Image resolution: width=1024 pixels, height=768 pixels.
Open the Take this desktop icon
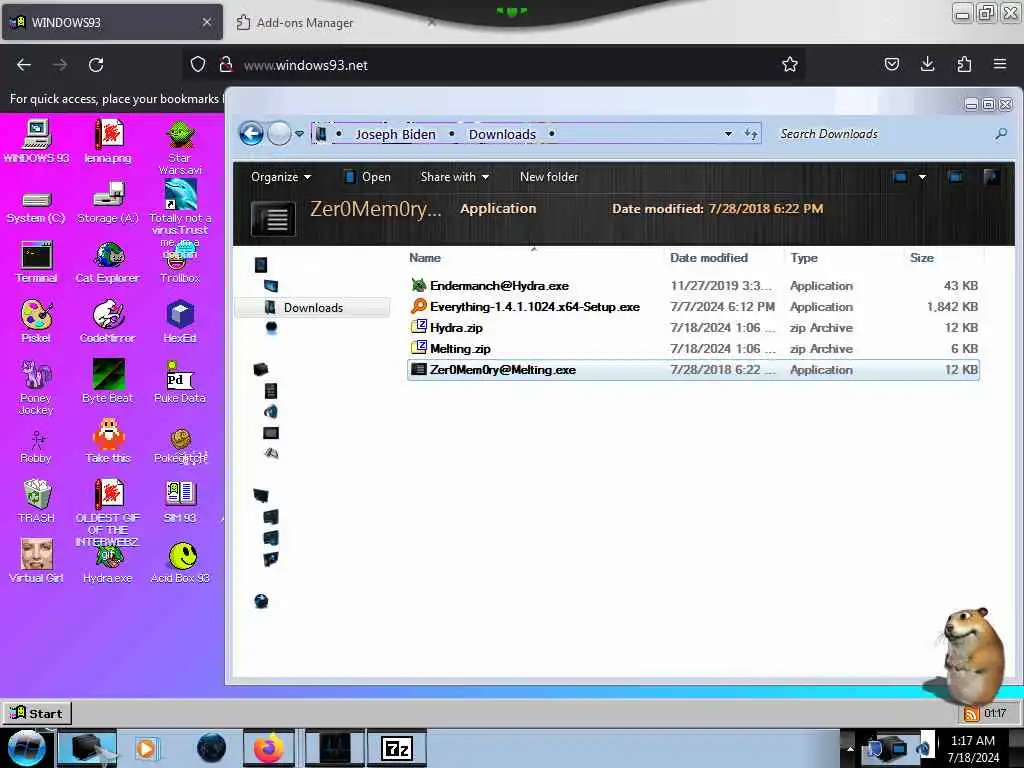pos(108,441)
